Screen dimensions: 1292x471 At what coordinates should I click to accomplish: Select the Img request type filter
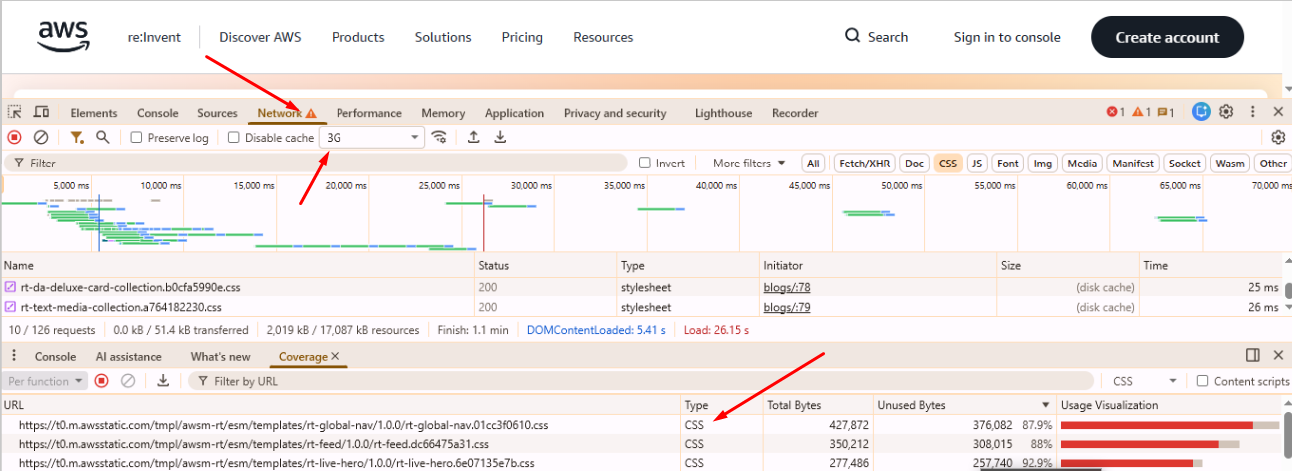click(x=1043, y=163)
